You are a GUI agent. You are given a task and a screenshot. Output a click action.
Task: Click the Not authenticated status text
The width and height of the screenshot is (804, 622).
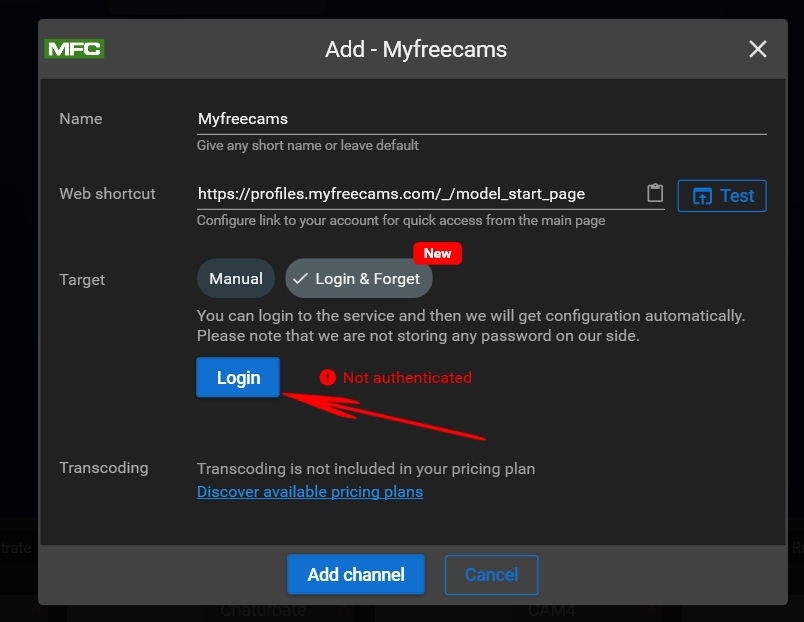(407, 377)
